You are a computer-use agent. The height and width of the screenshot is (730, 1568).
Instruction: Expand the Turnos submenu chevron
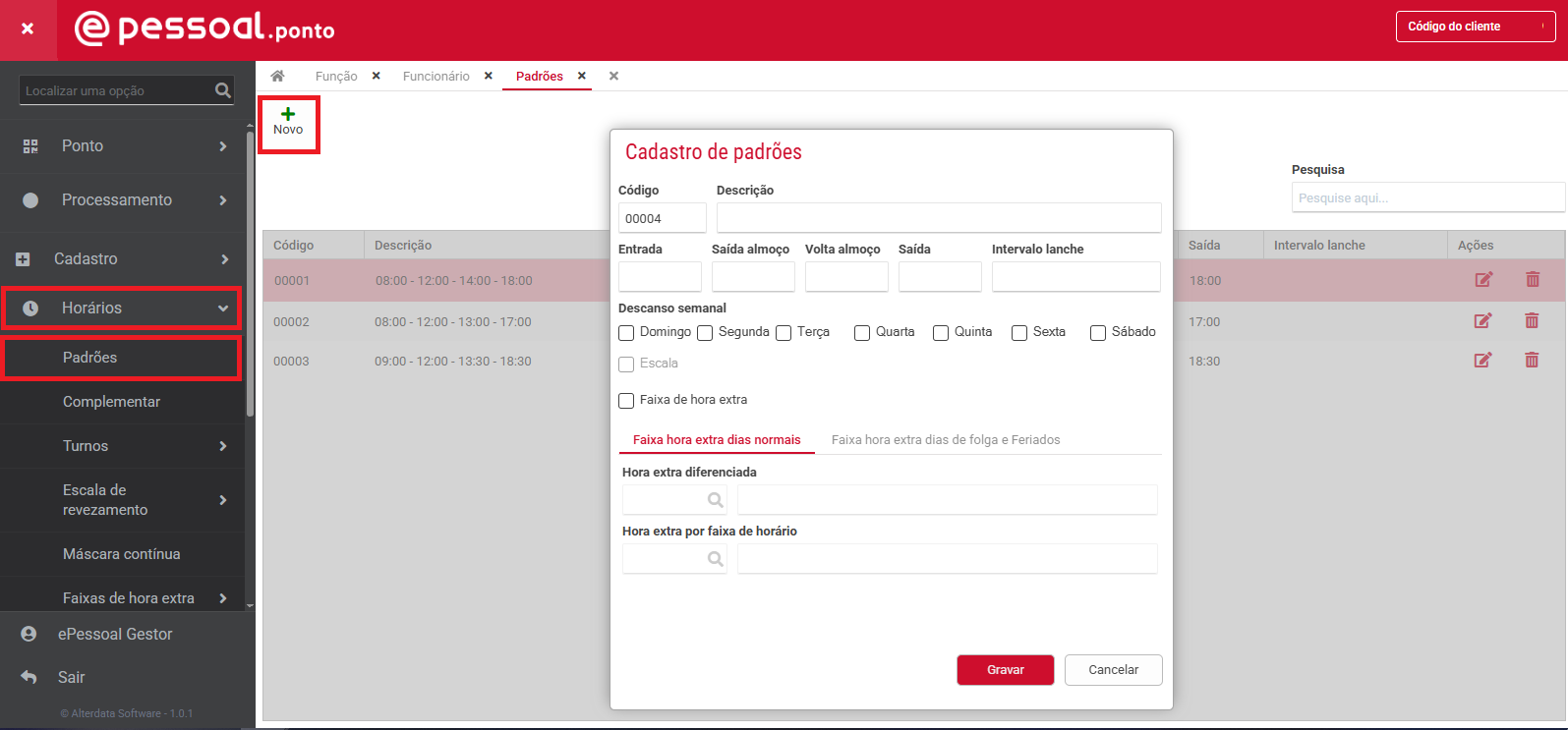click(x=223, y=446)
